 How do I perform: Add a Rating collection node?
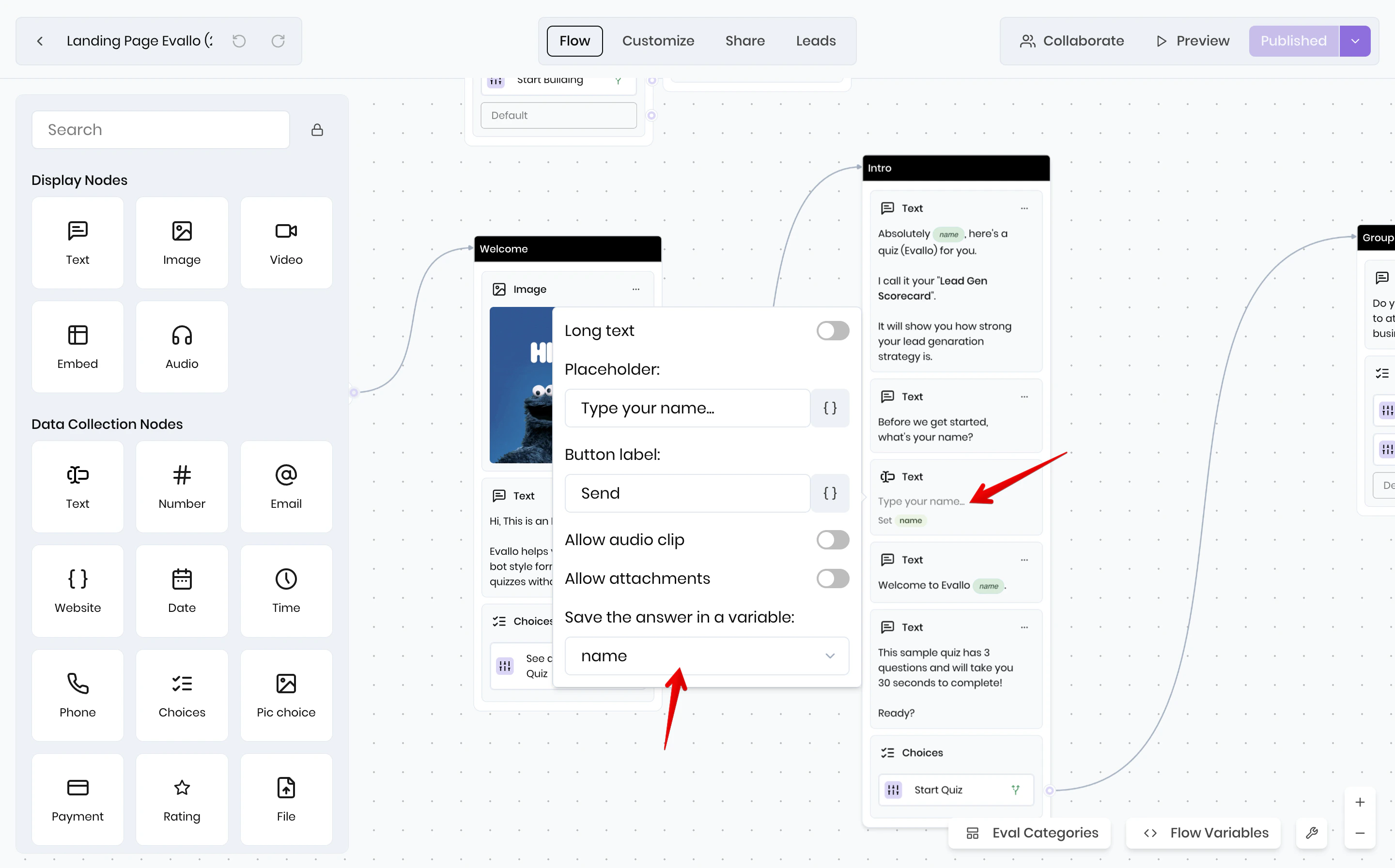click(x=182, y=799)
